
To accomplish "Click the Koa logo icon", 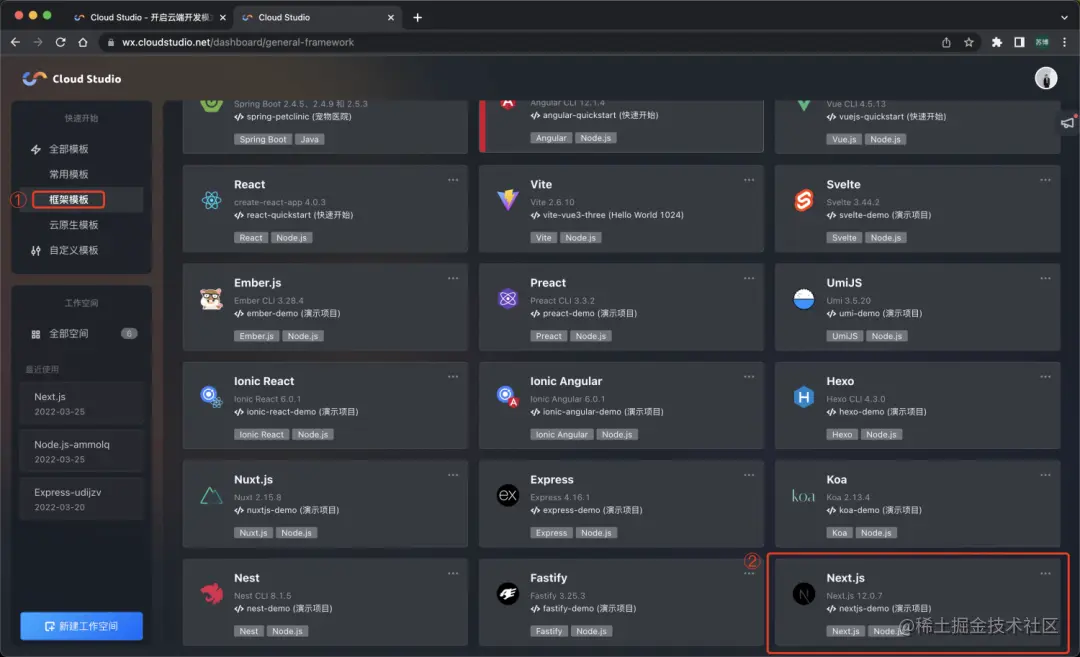I will [803, 496].
